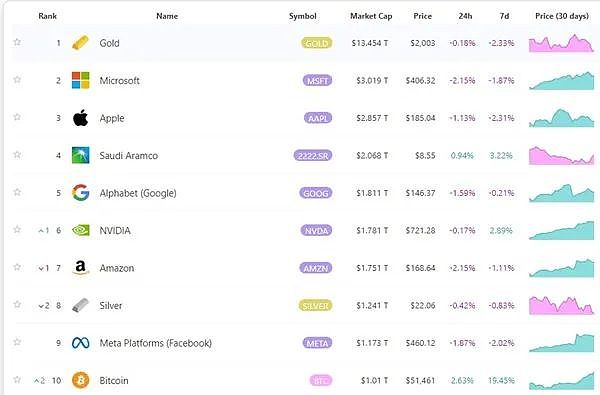Click the Meta Platforms logo icon
This screenshot has height=395, width=600.
click(x=80, y=343)
